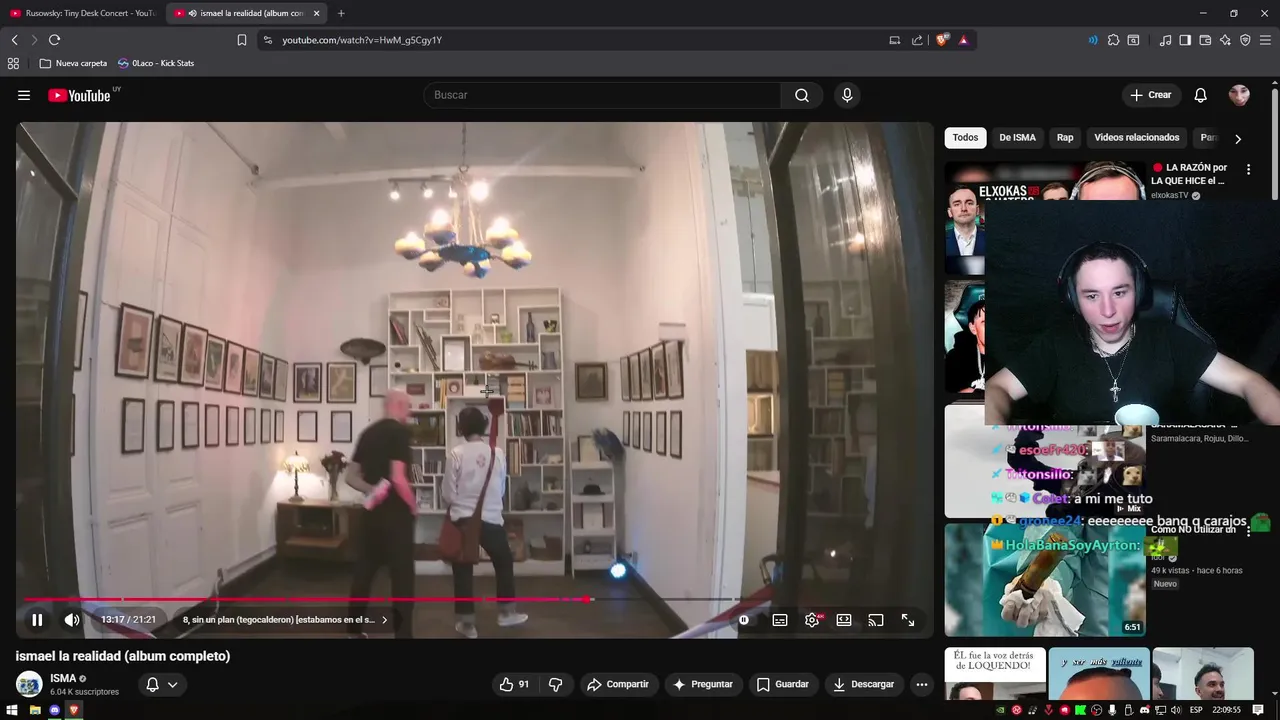Open the notifications bell in YouTube header

pos(1201,95)
